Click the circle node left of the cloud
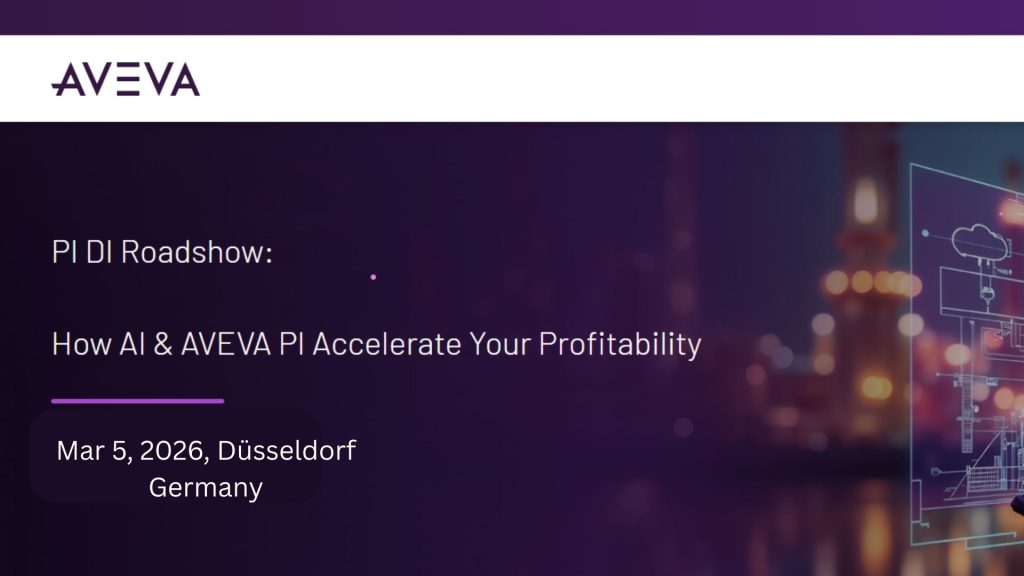 coord(925,233)
